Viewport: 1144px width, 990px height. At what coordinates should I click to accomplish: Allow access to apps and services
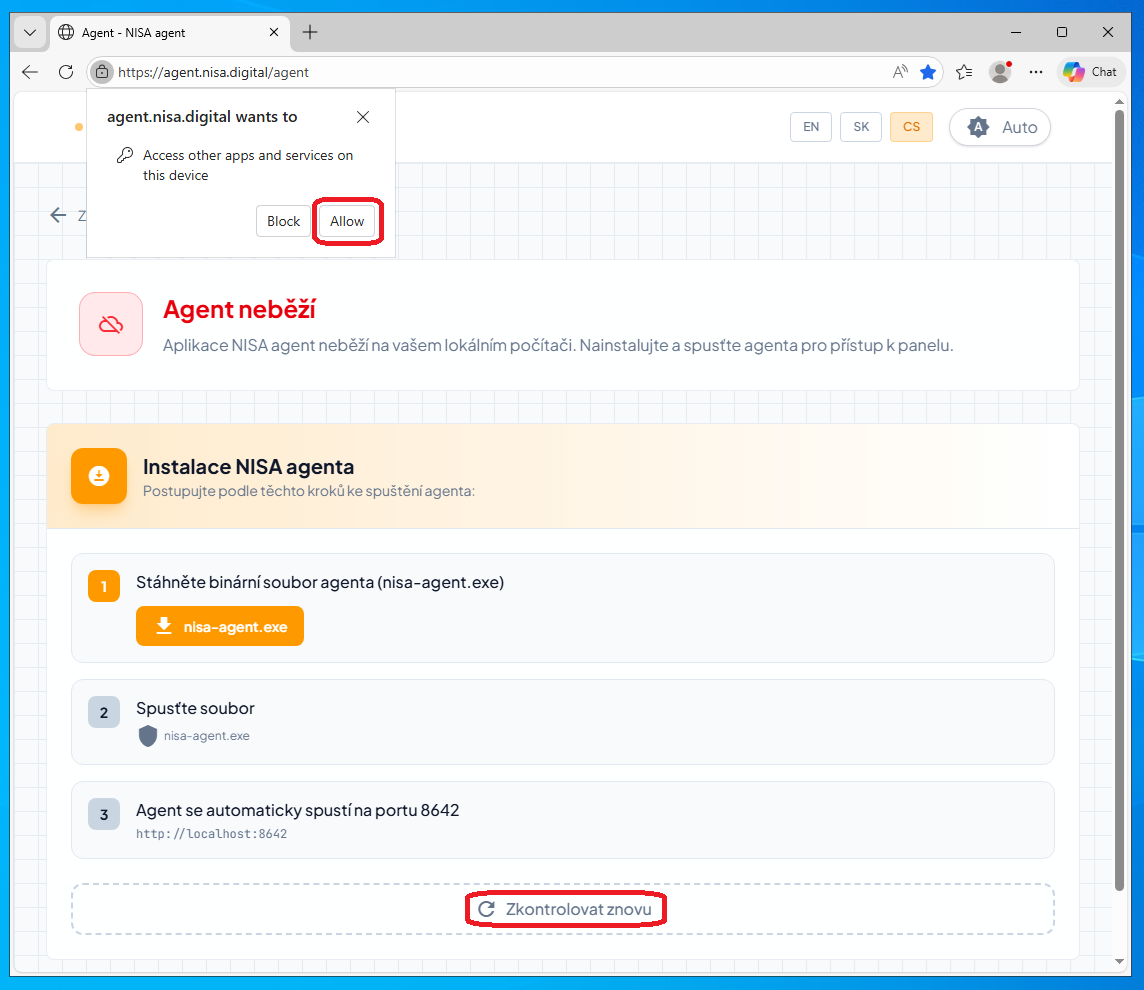pyautogui.click(x=347, y=221)
